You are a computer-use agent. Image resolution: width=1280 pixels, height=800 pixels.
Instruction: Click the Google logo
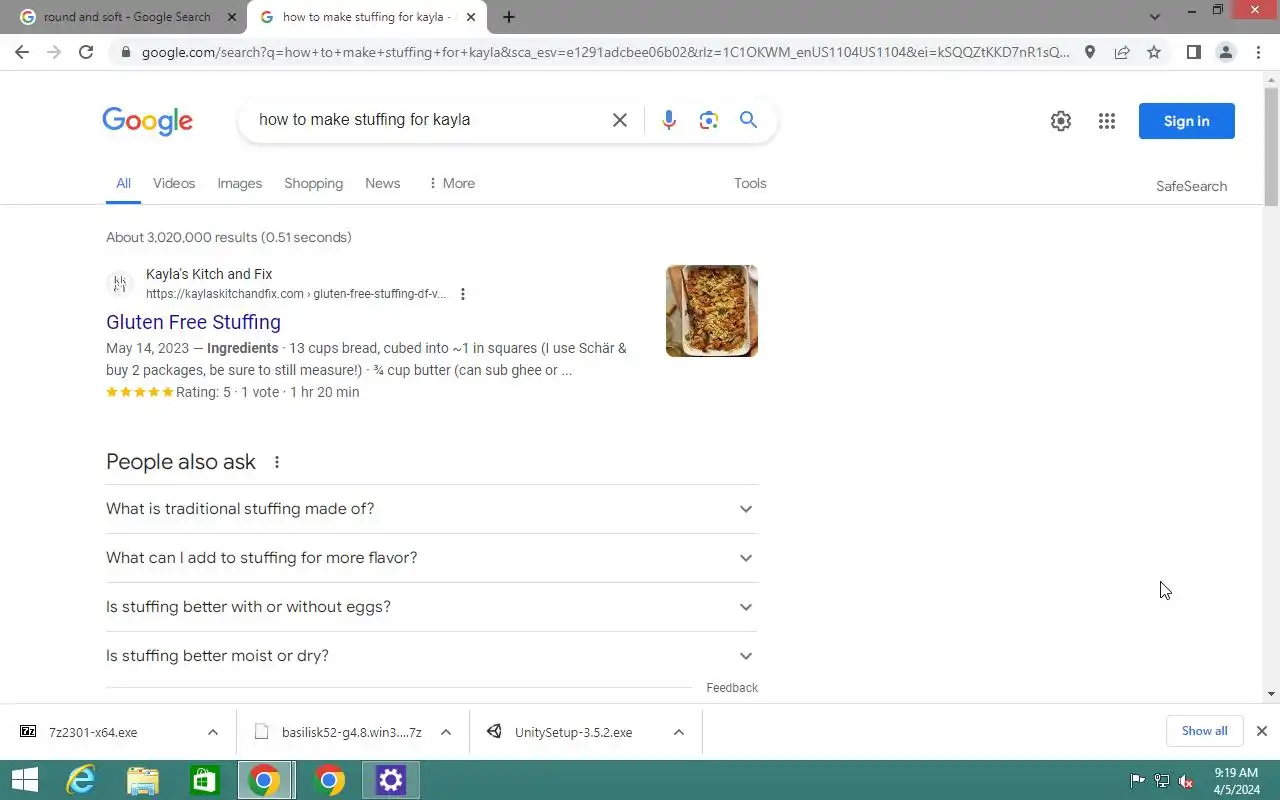pos(147,121)
